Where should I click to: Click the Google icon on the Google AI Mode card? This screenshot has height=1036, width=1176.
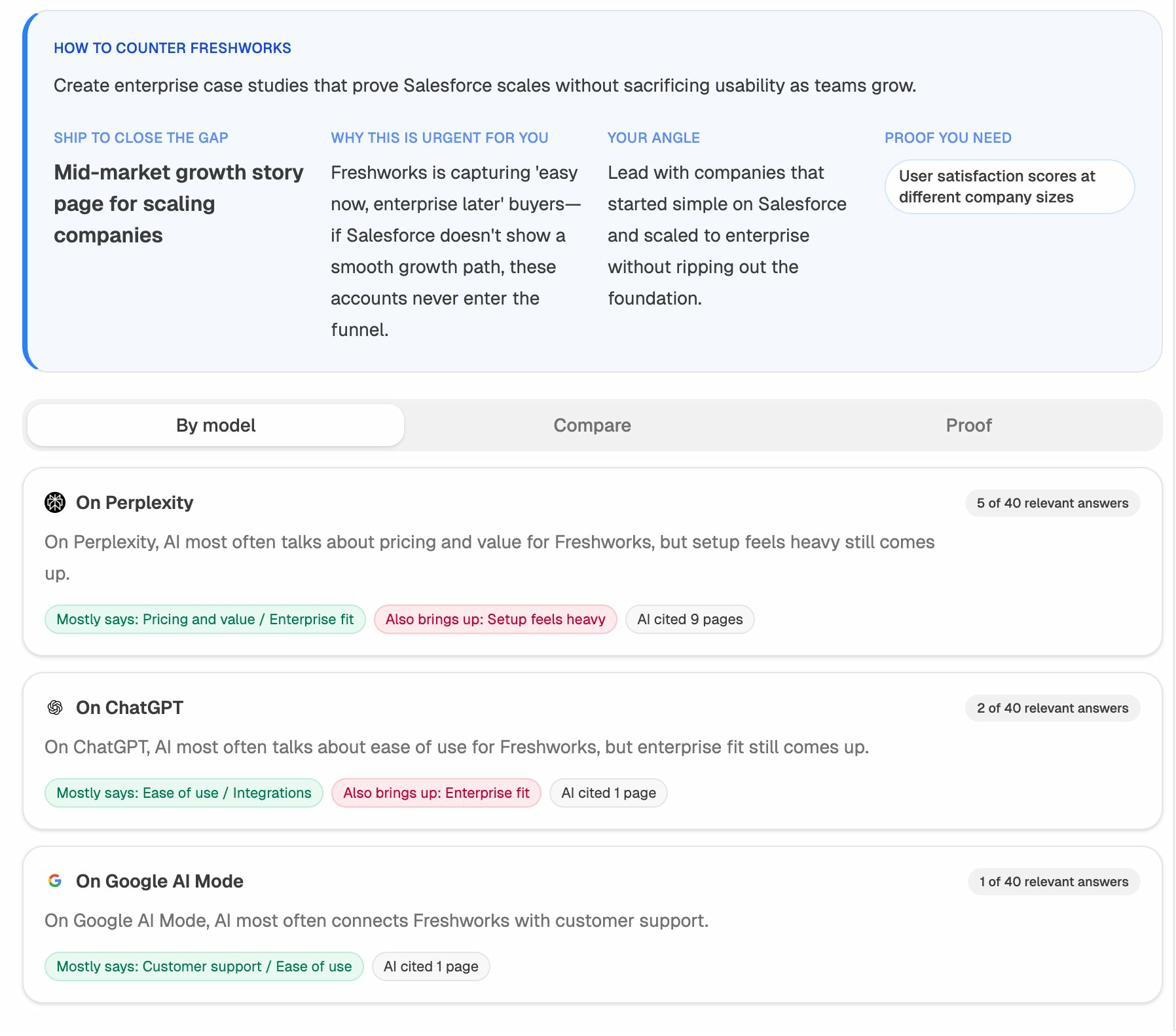(x=55, y=881)
